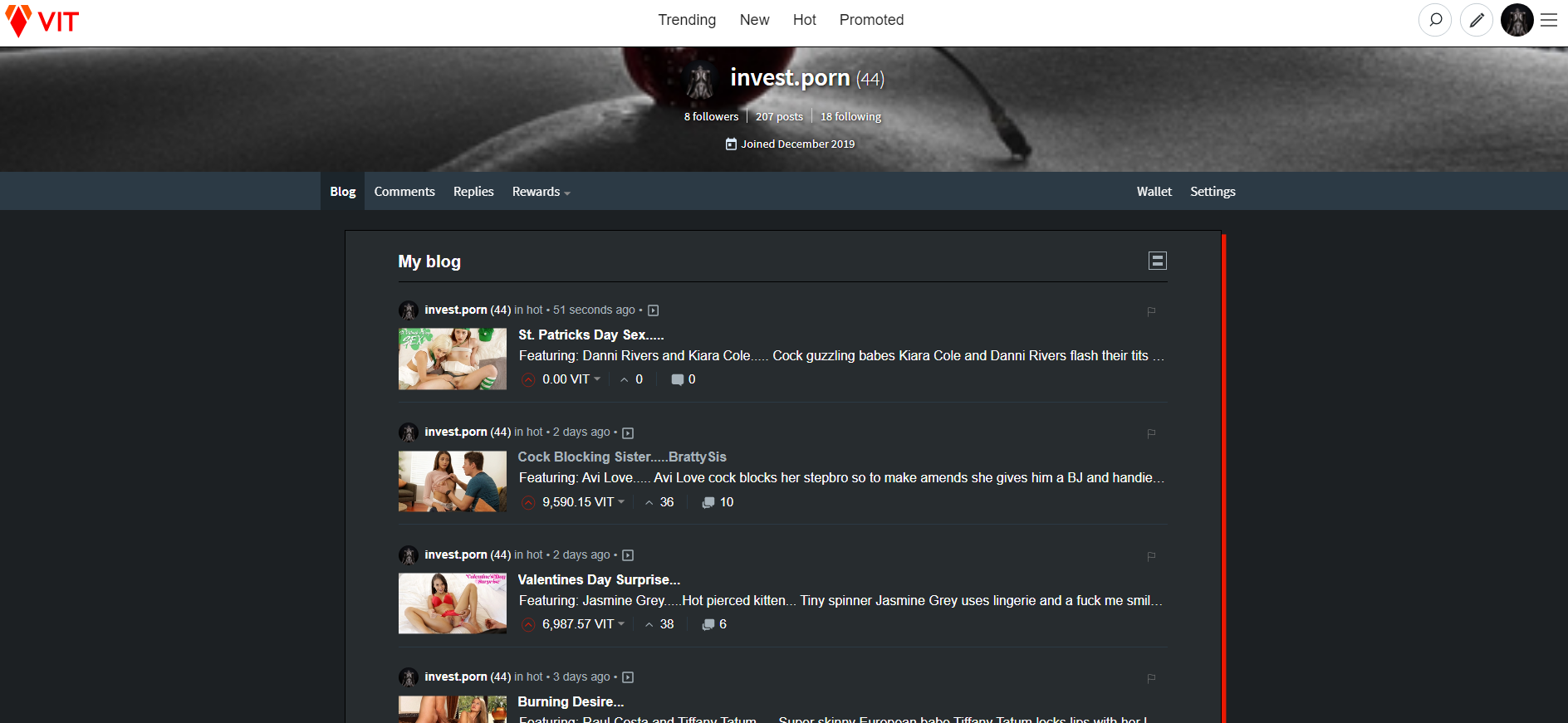
Task: Click the VIT logo
Action: (x=42, y=21)
